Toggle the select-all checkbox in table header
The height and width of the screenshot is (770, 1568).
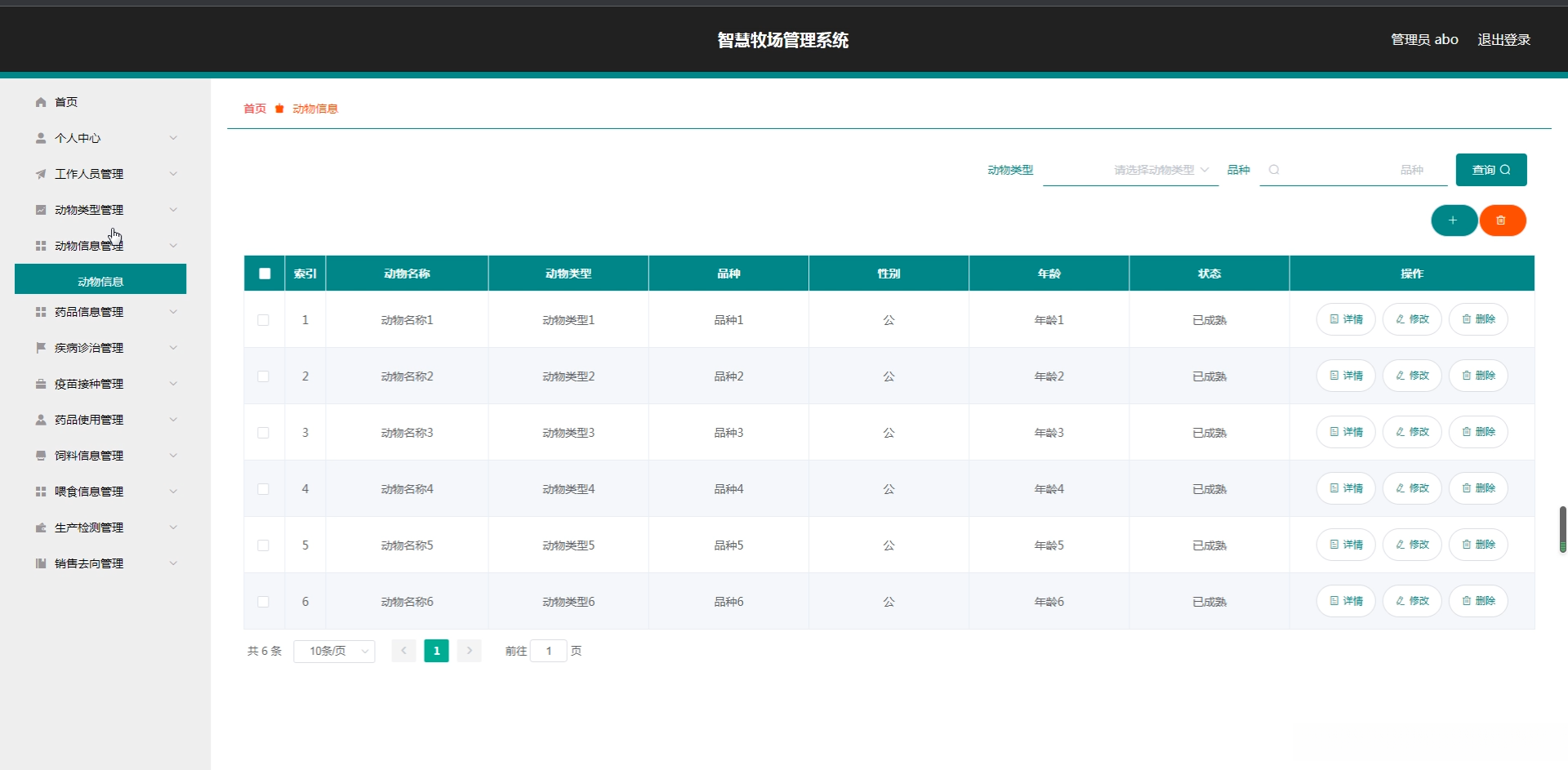point(265,274)
